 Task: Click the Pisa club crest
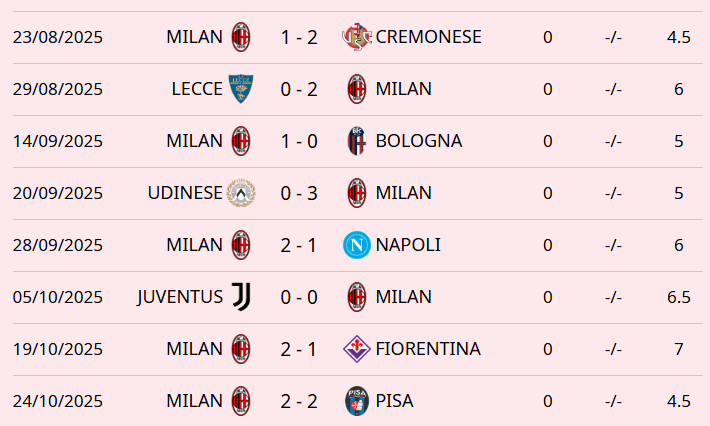tap(357, 401)
